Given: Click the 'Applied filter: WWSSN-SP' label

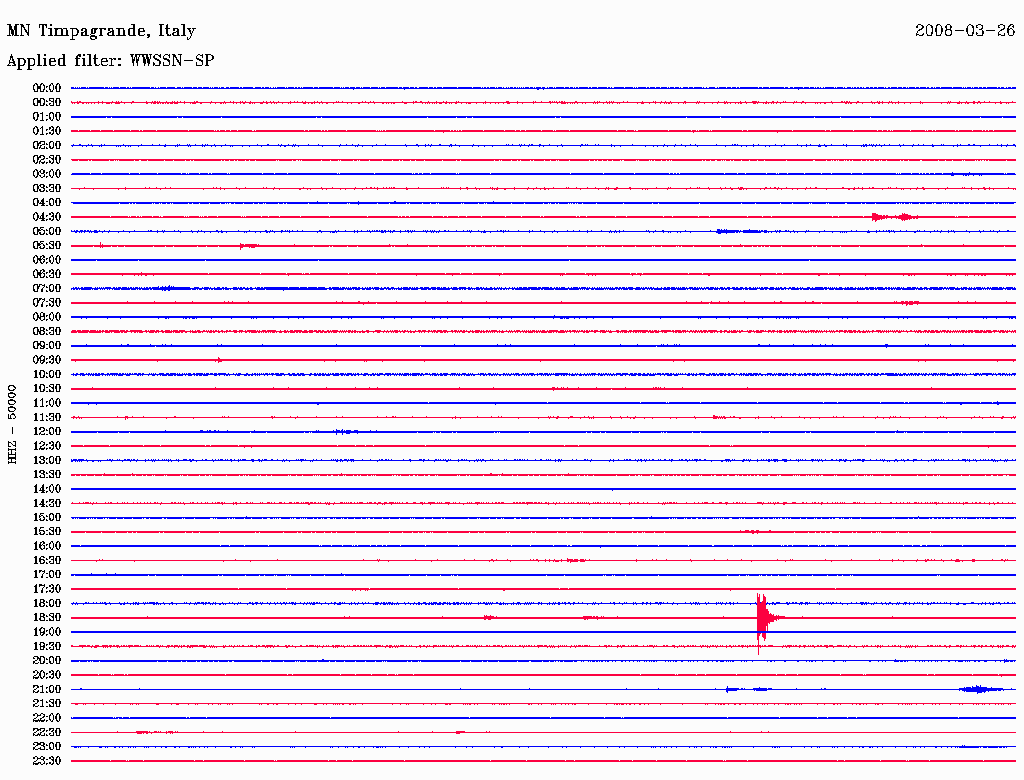Looking at the screenshot, I should pyautogui.click(x=110, y=60).
